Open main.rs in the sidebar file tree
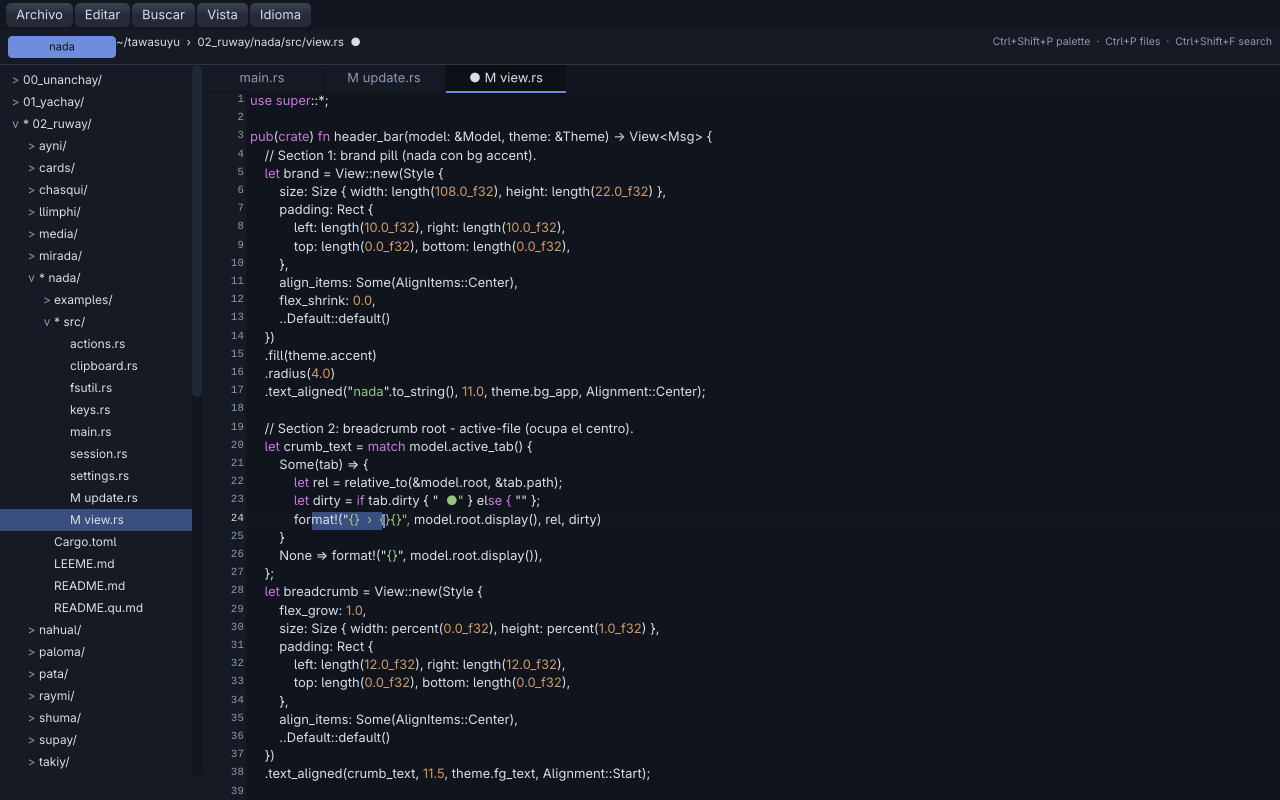1280x800 pixels. tap(96, 432)
